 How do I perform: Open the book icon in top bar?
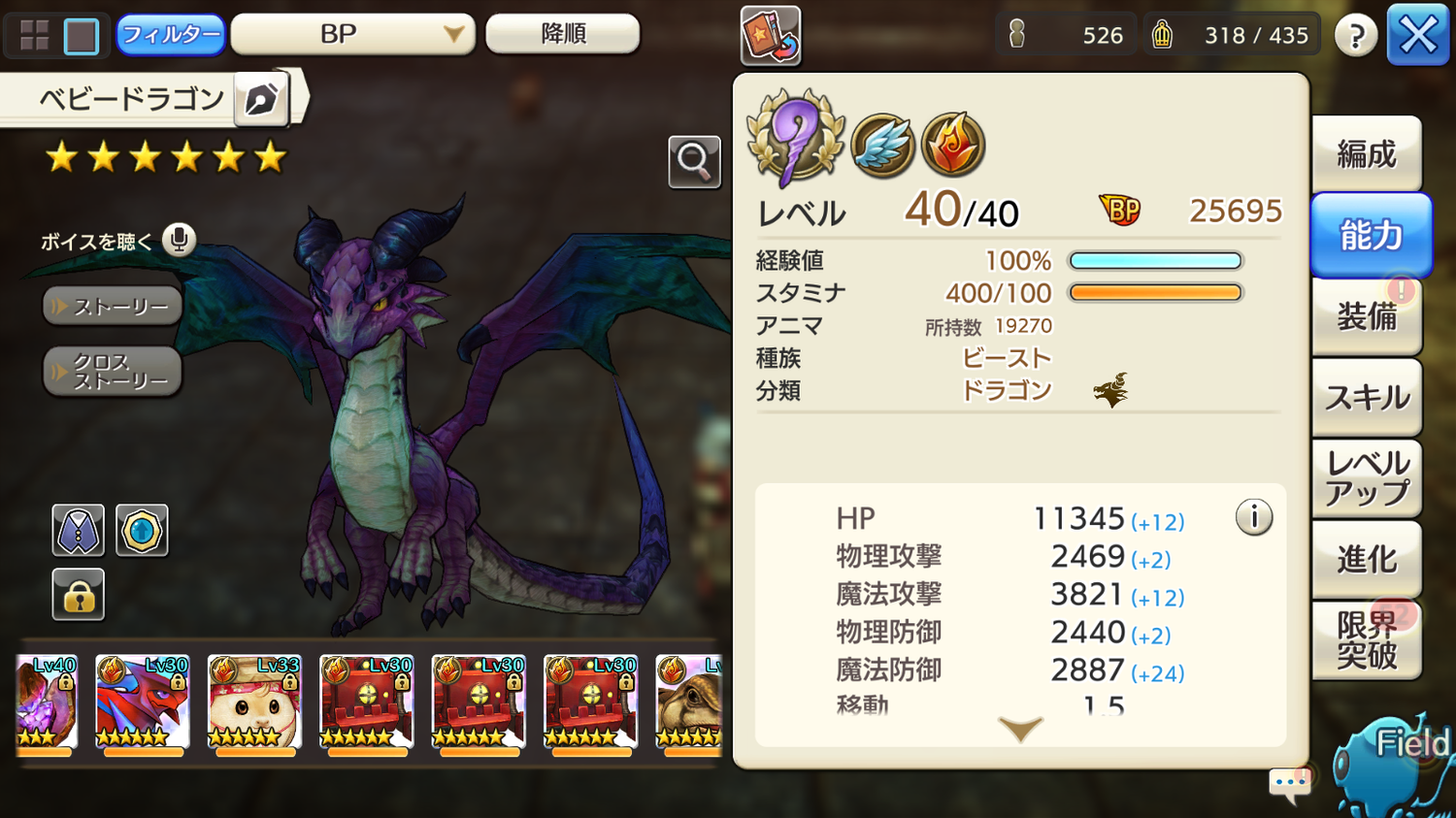771,36
